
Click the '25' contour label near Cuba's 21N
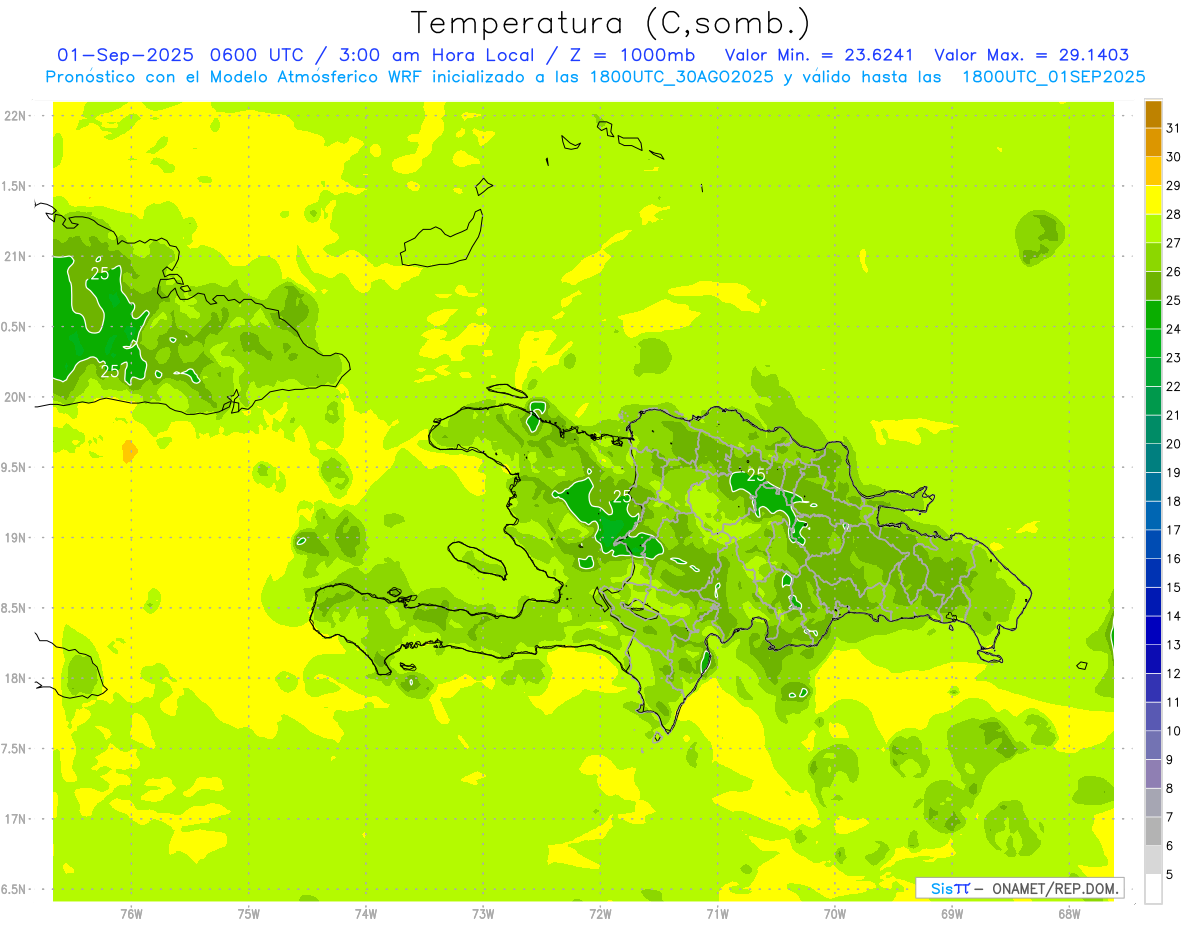tap(100, 273)
